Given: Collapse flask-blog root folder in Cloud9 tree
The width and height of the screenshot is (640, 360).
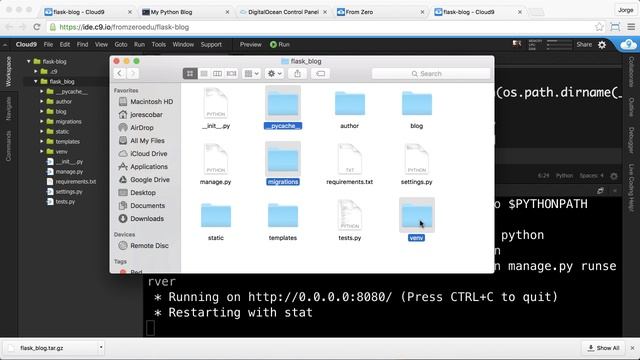Looking at the screenshot, I should 29,61.
